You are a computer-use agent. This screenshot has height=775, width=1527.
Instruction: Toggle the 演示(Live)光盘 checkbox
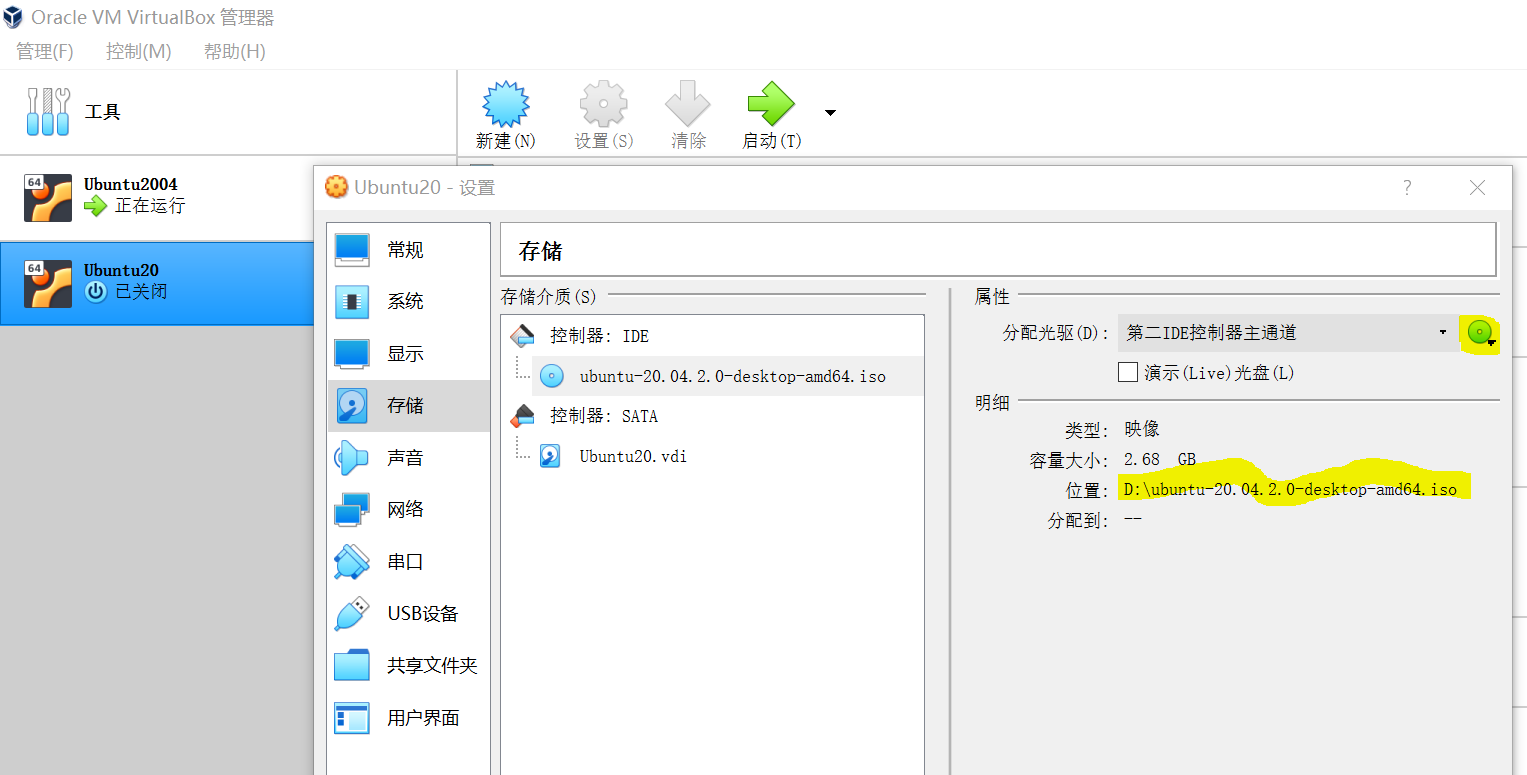pos(1128,372)
